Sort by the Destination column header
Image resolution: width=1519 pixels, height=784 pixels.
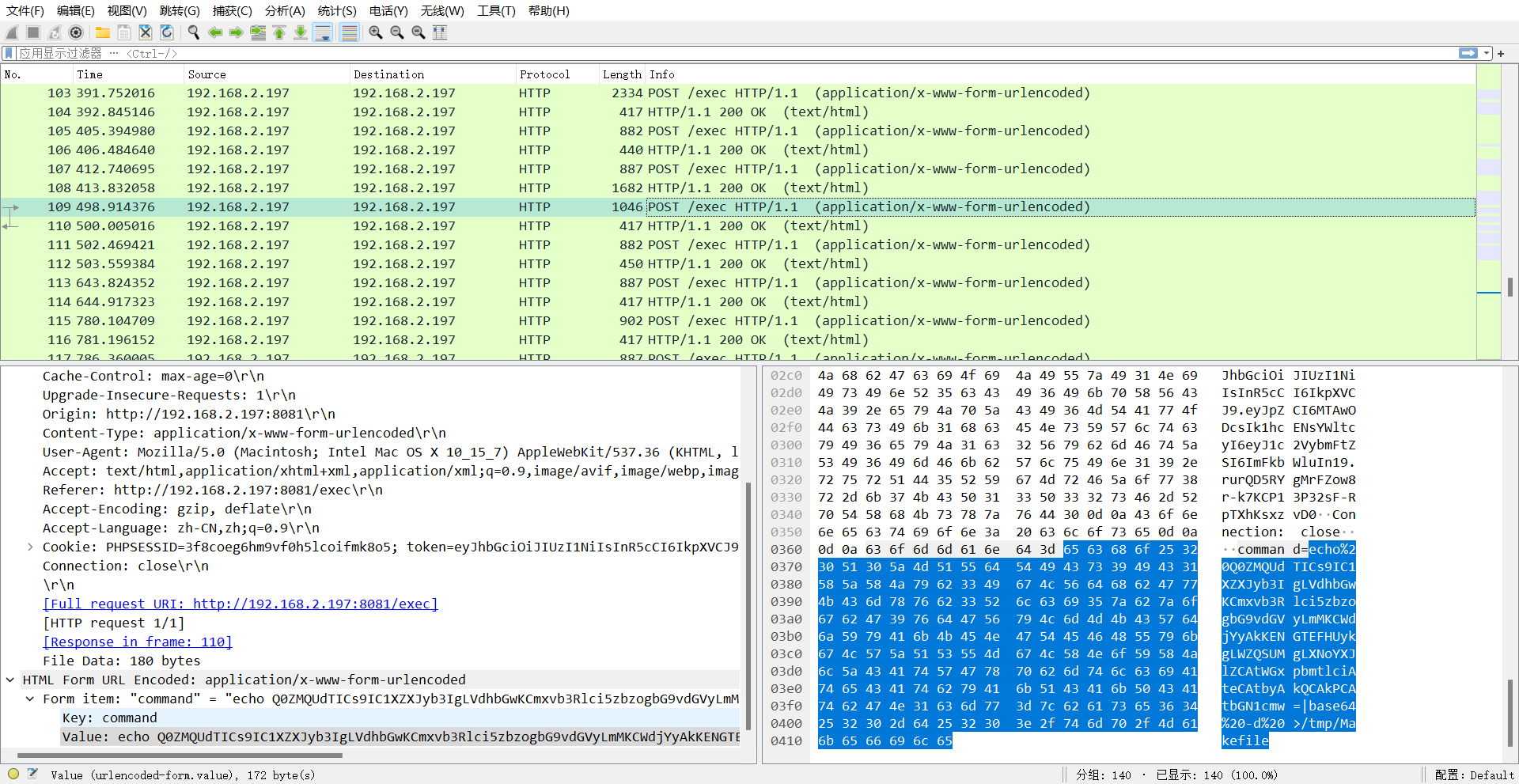coord(433,74)
